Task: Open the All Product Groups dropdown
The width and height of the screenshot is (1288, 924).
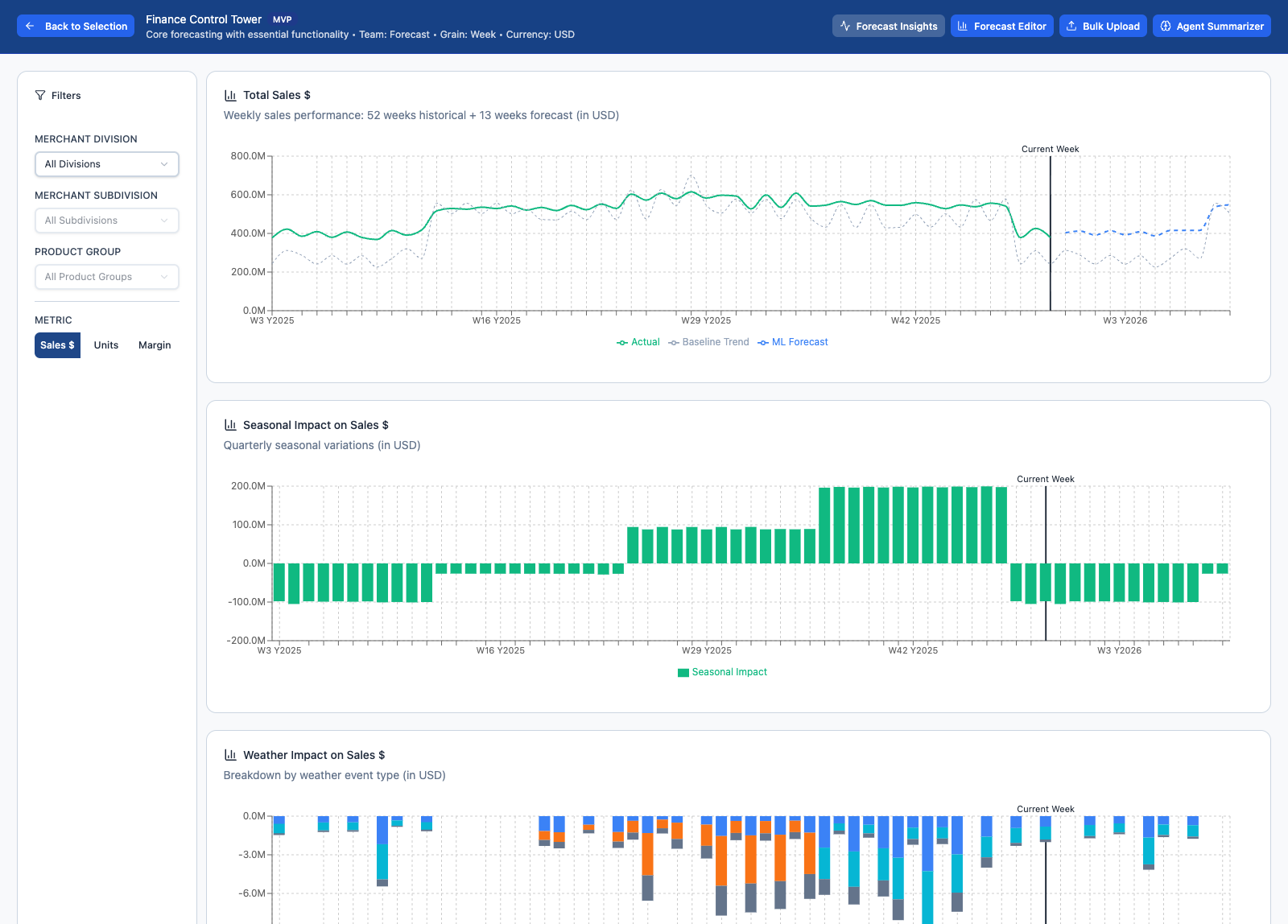Action: [x=106, y=276]
